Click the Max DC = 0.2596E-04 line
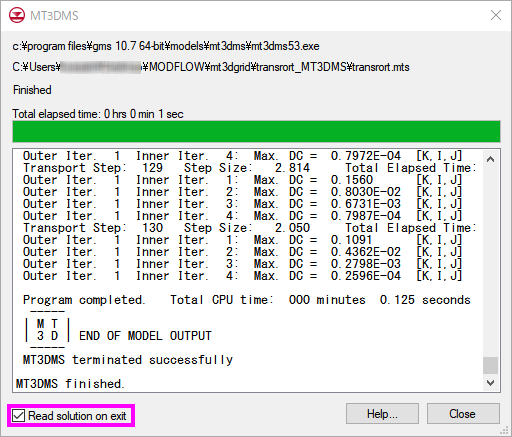This screenshot has width=512, height=437. point(242,276)
